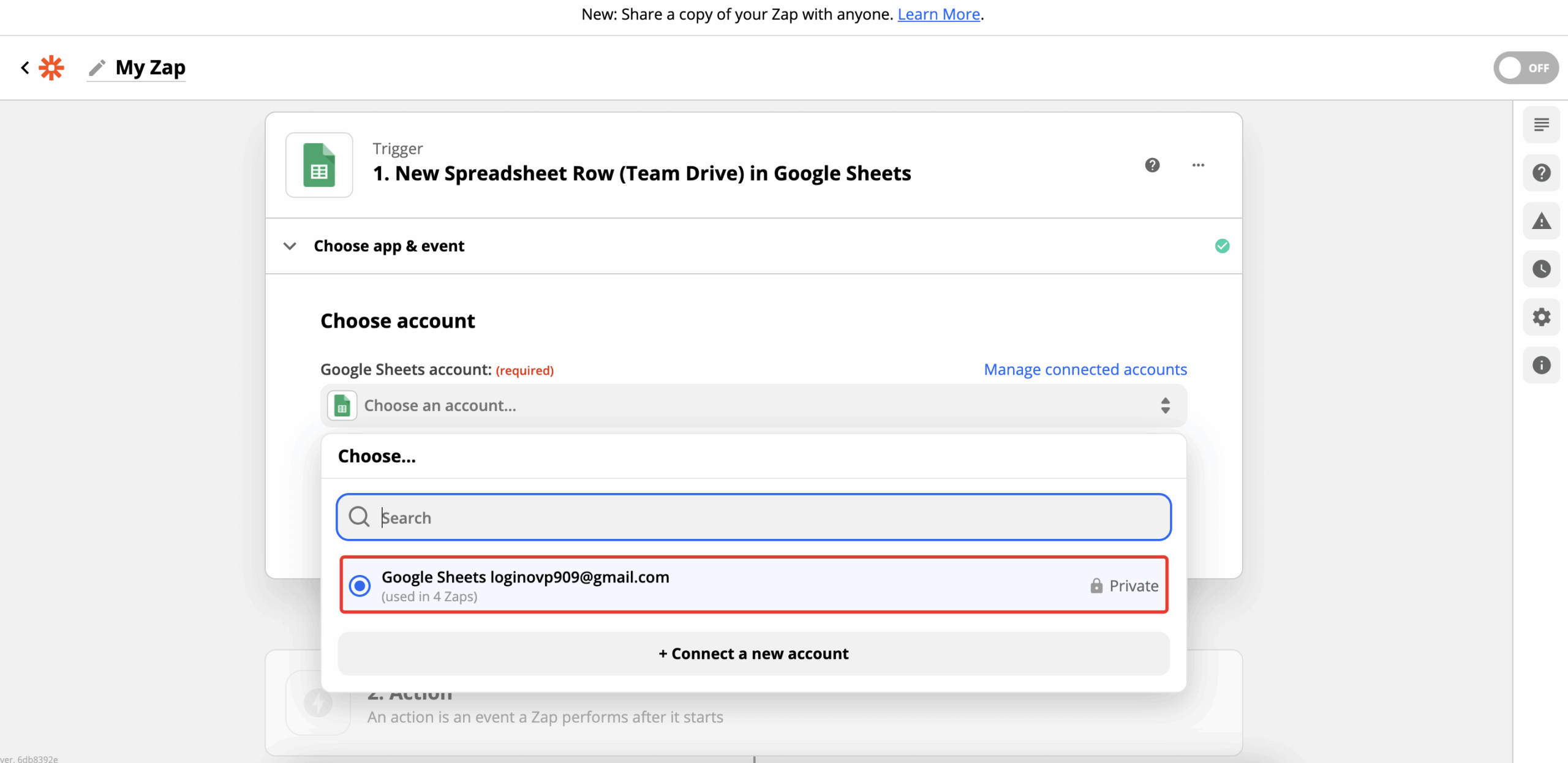
Task: Open the info icon in right sidebar
Action: (x=1541, y=366)
